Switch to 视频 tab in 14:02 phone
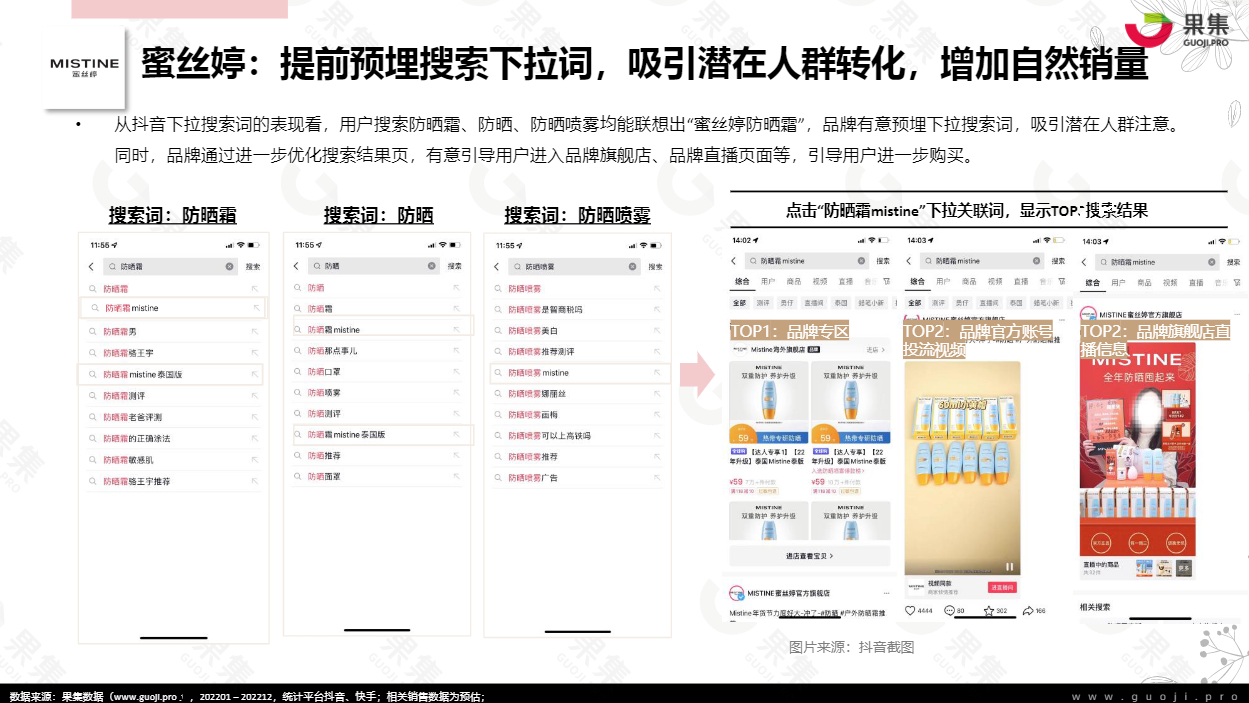Image resolution: width=1249 pixels, height=703 pixels. coord(820,282)
